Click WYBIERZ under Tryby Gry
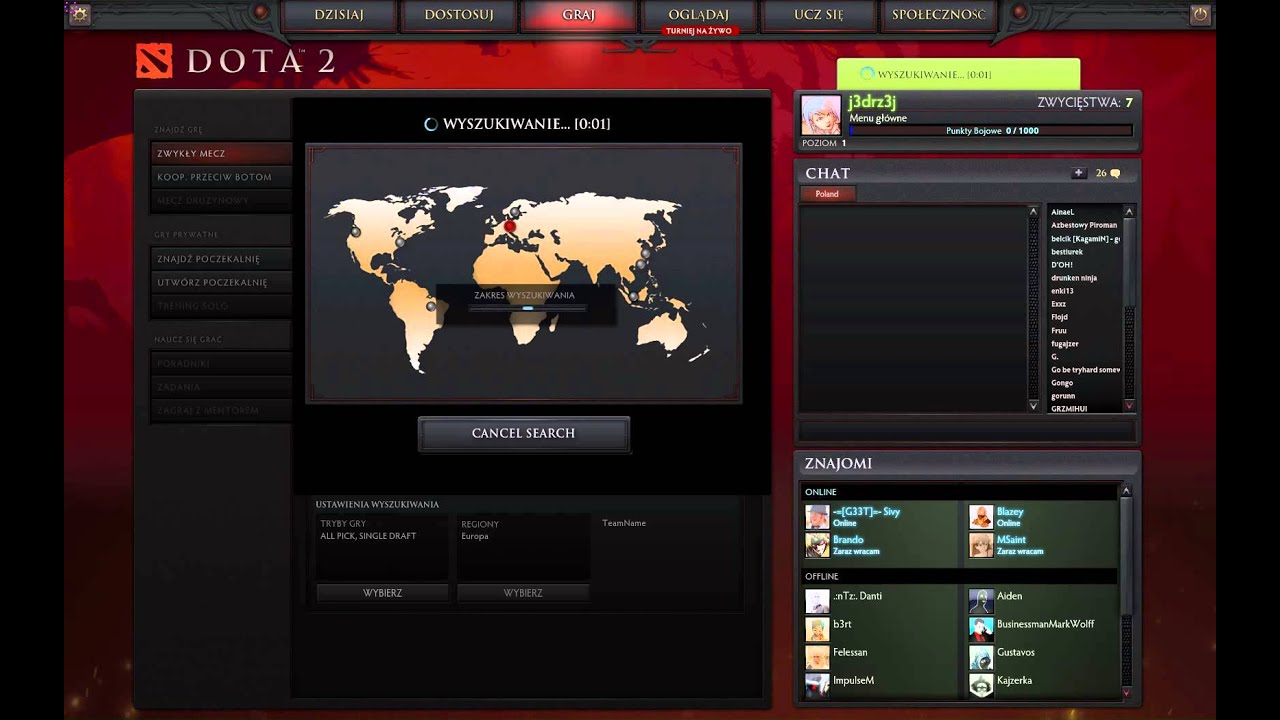This screenshot has height=720, width=1280. pyautogui.click(x=382, y=593)
